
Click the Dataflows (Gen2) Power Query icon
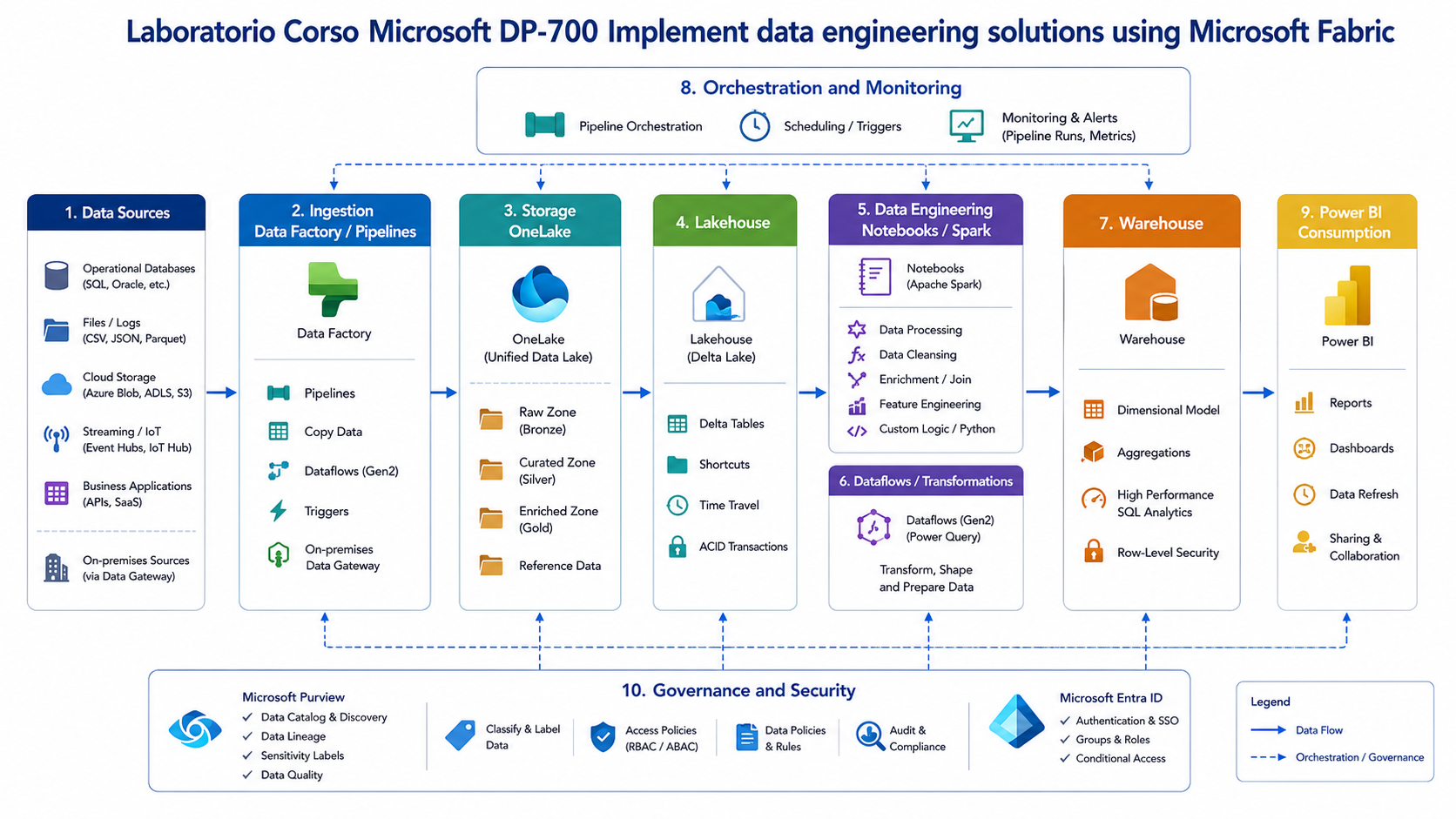coord(873,527)
